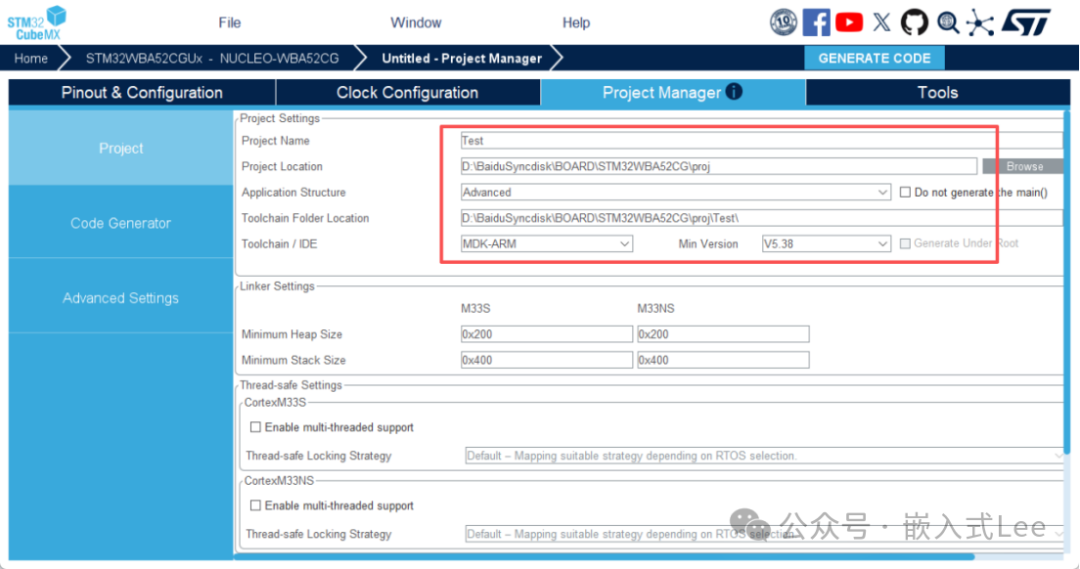Go to Home breadcrumb
Screen dimensions: 1080x569
(x=31, y=59)
